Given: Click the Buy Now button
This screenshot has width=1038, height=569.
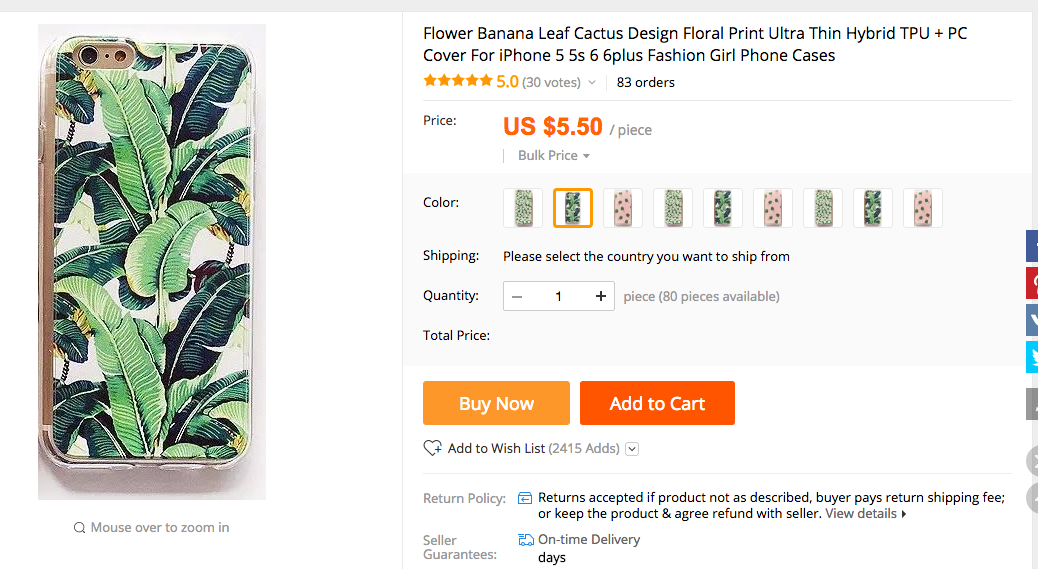Looking at the screenshot, I should point(496,403).
